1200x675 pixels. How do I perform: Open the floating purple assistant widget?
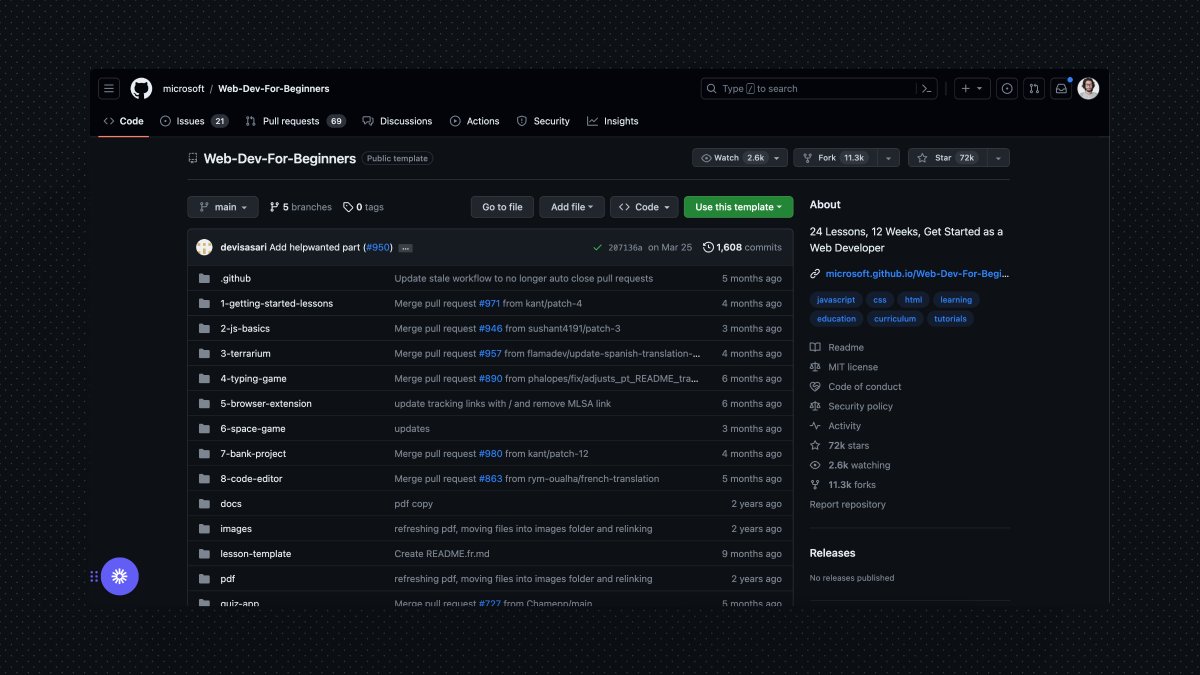pos(120,576)
